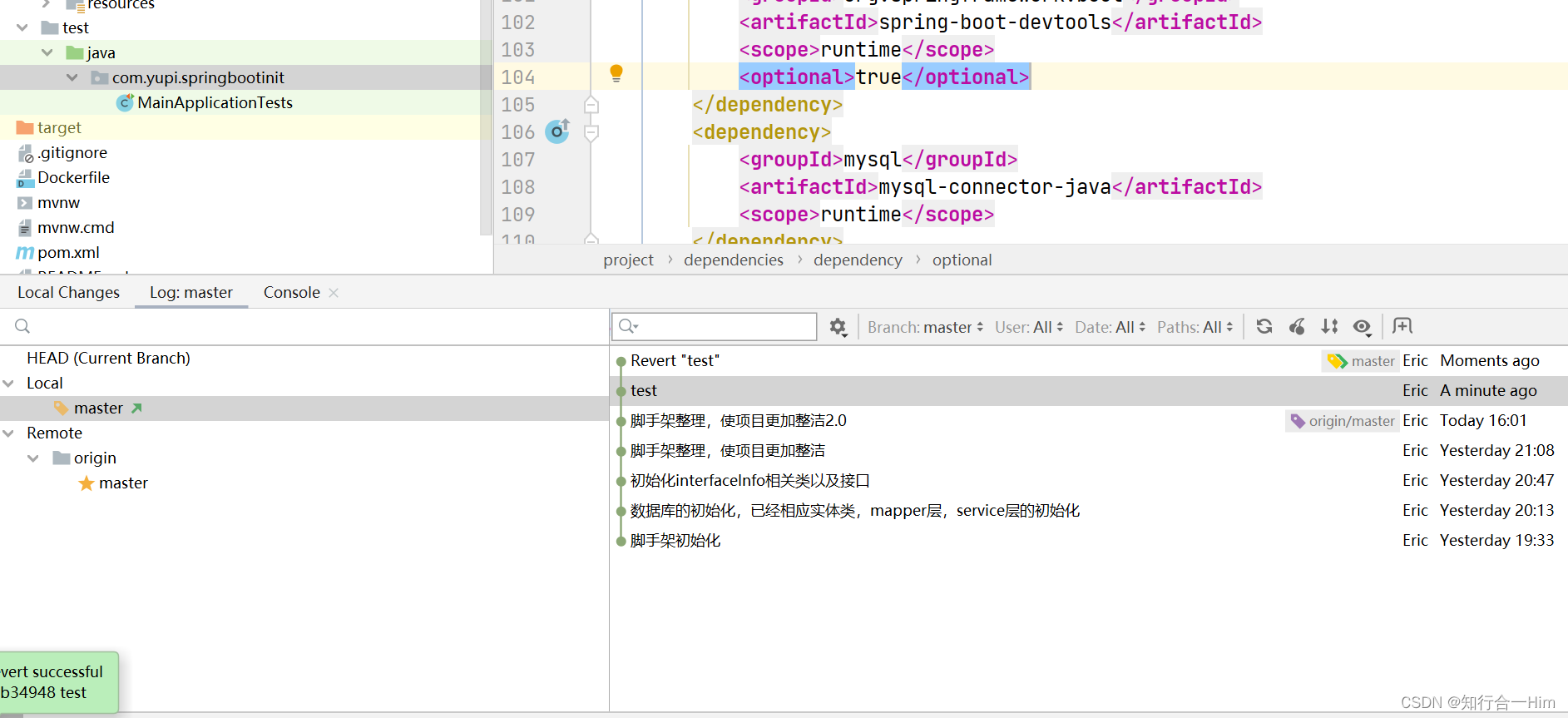Select the origin master remote branch
The height and width of the screenshot is (718, 1568).
pos(123,483)
